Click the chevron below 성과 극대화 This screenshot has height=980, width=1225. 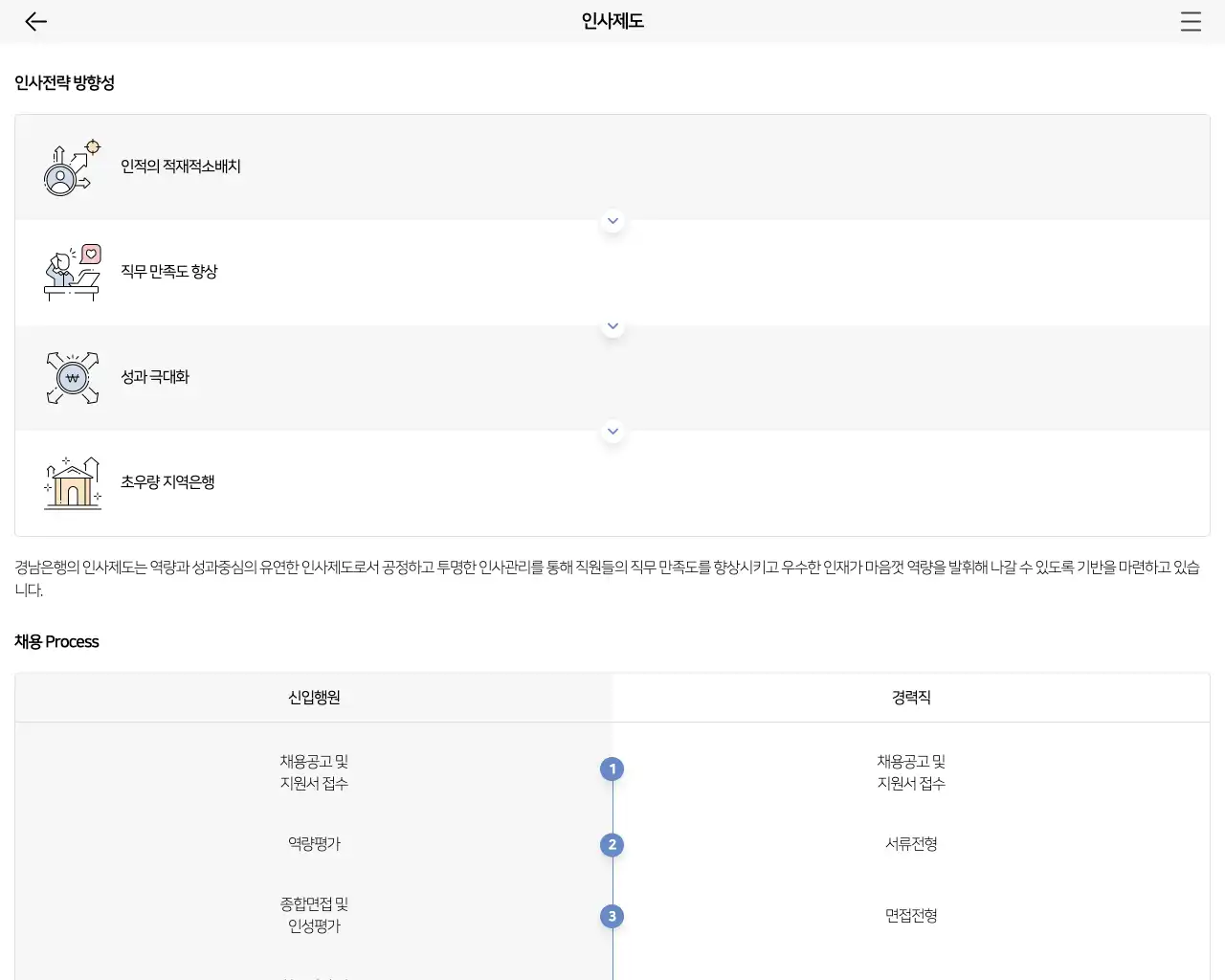[x=612, y=432]
